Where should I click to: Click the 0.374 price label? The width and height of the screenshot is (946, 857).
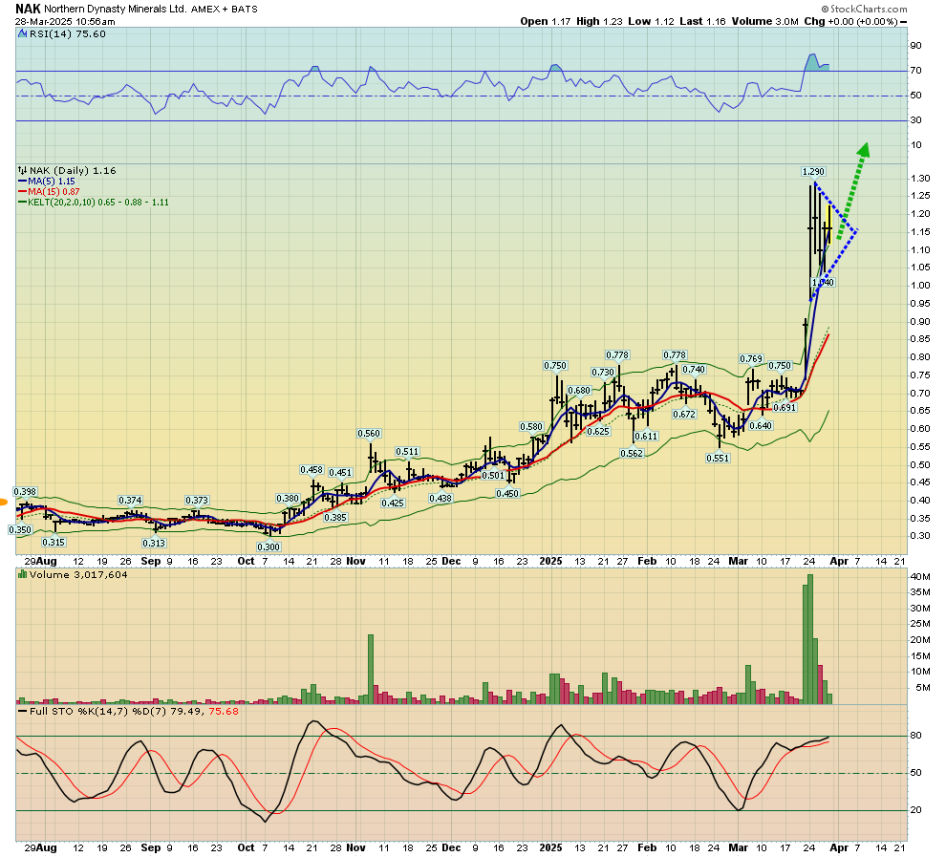tap(130, 500)
